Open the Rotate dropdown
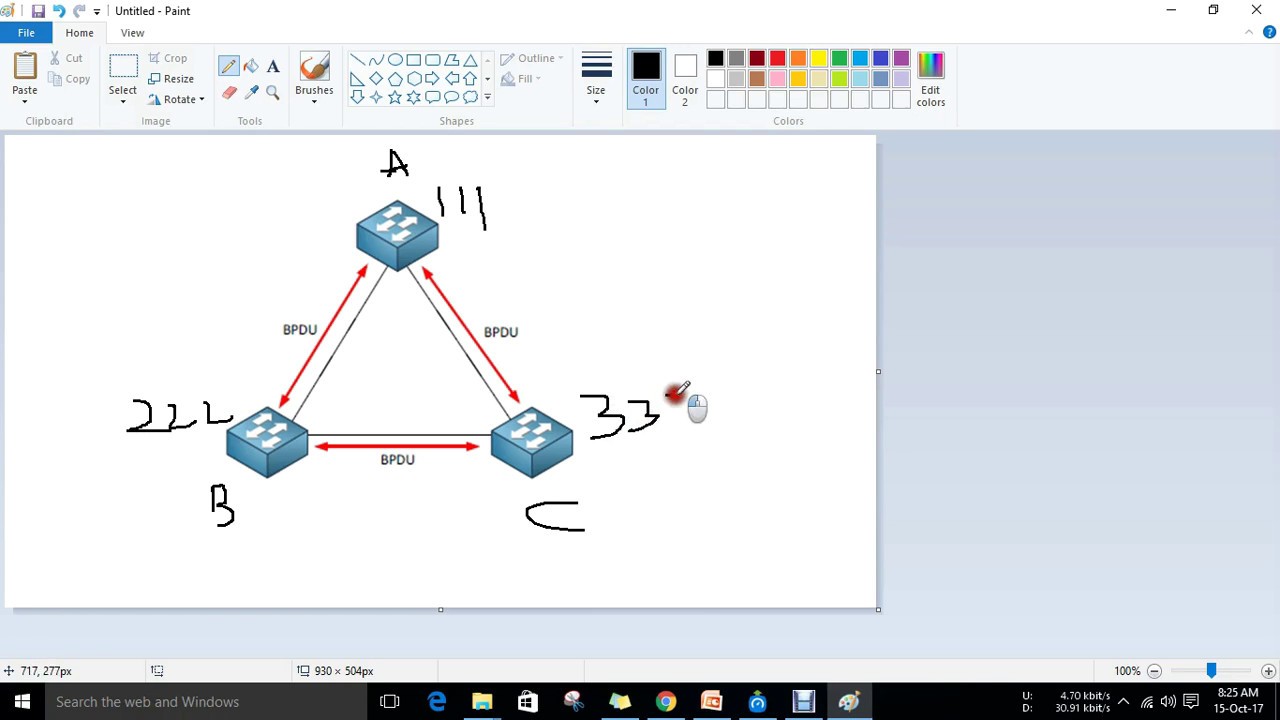The image size is (1280, 720). coord(176,100)
